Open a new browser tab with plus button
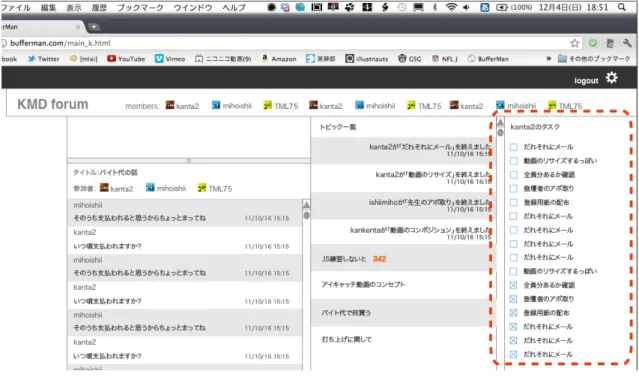Image resolution: width=639 pixels, height=380 pixels. coord(93,27)
